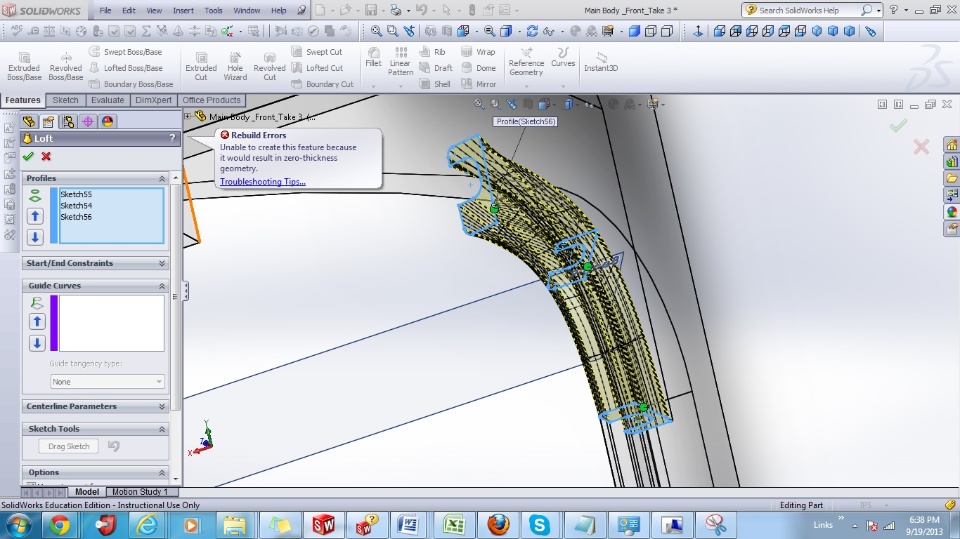This screenshot has width=960, height=539.
Task: Select the Wrap tool
Action: pyautogui.click(x=478, y=52)
